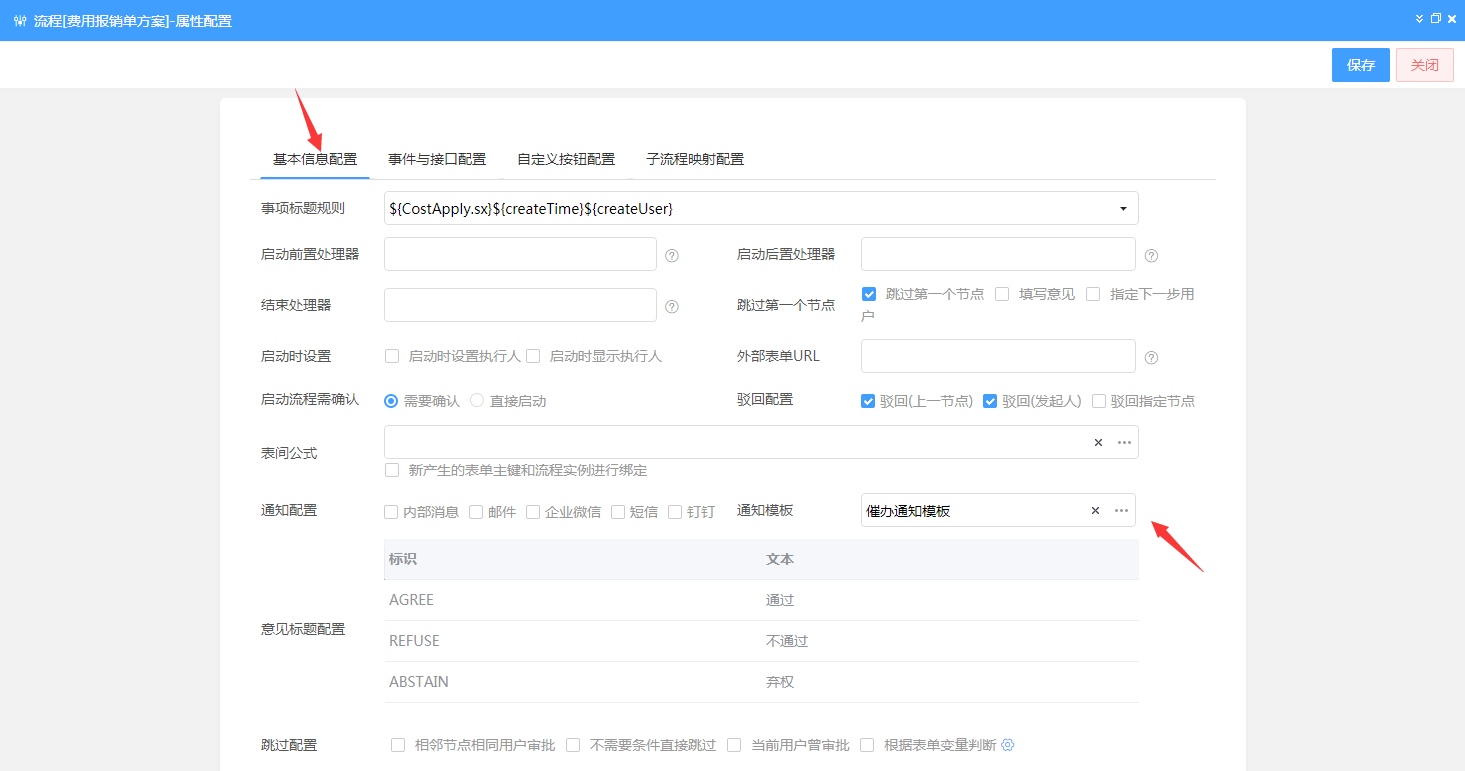
Task: Switch to 事件与接口配置 tab
Action: point(437,159)
